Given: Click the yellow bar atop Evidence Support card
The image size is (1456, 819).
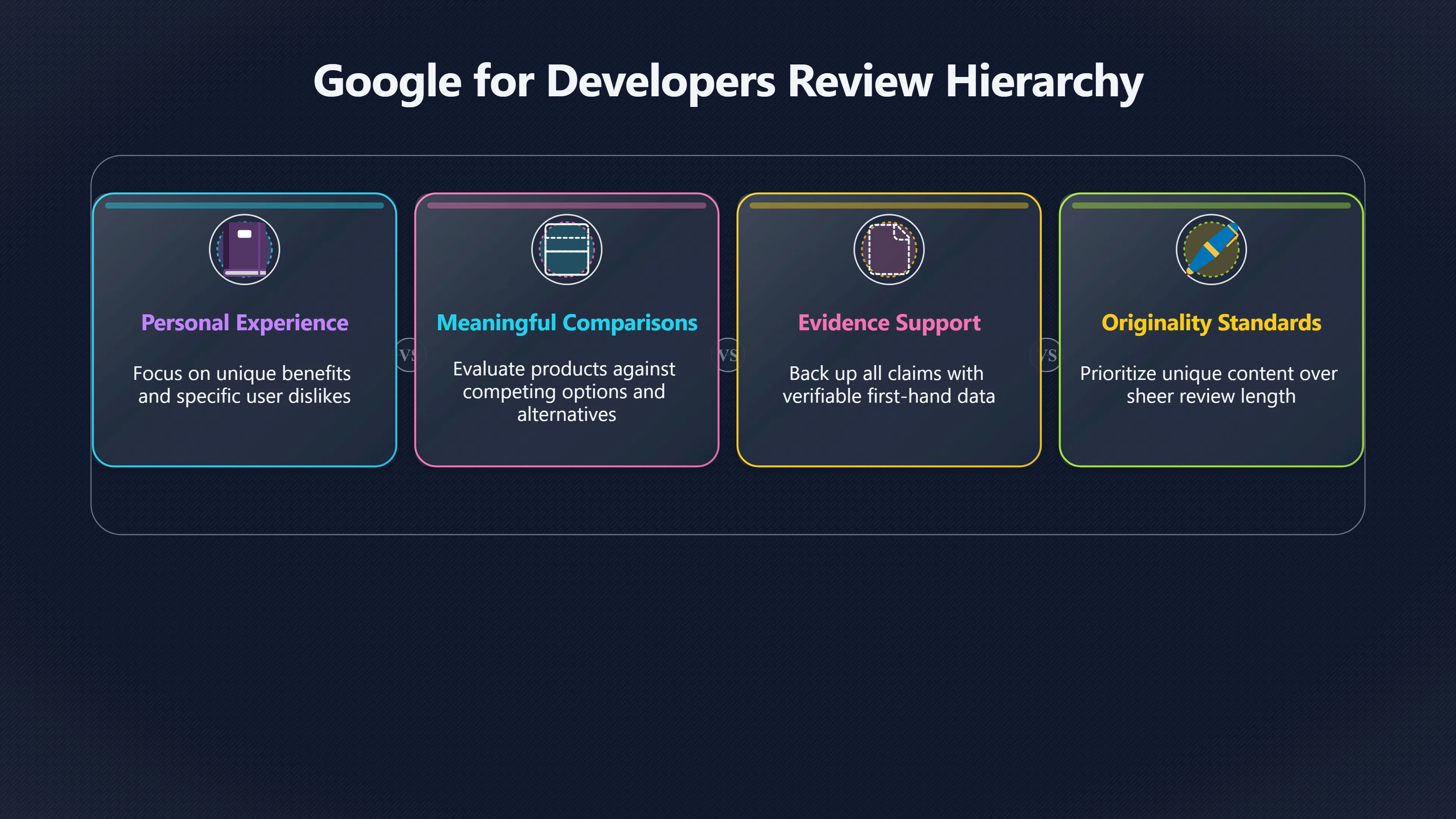Looking at the screenshot, I should tap(888, 205).
